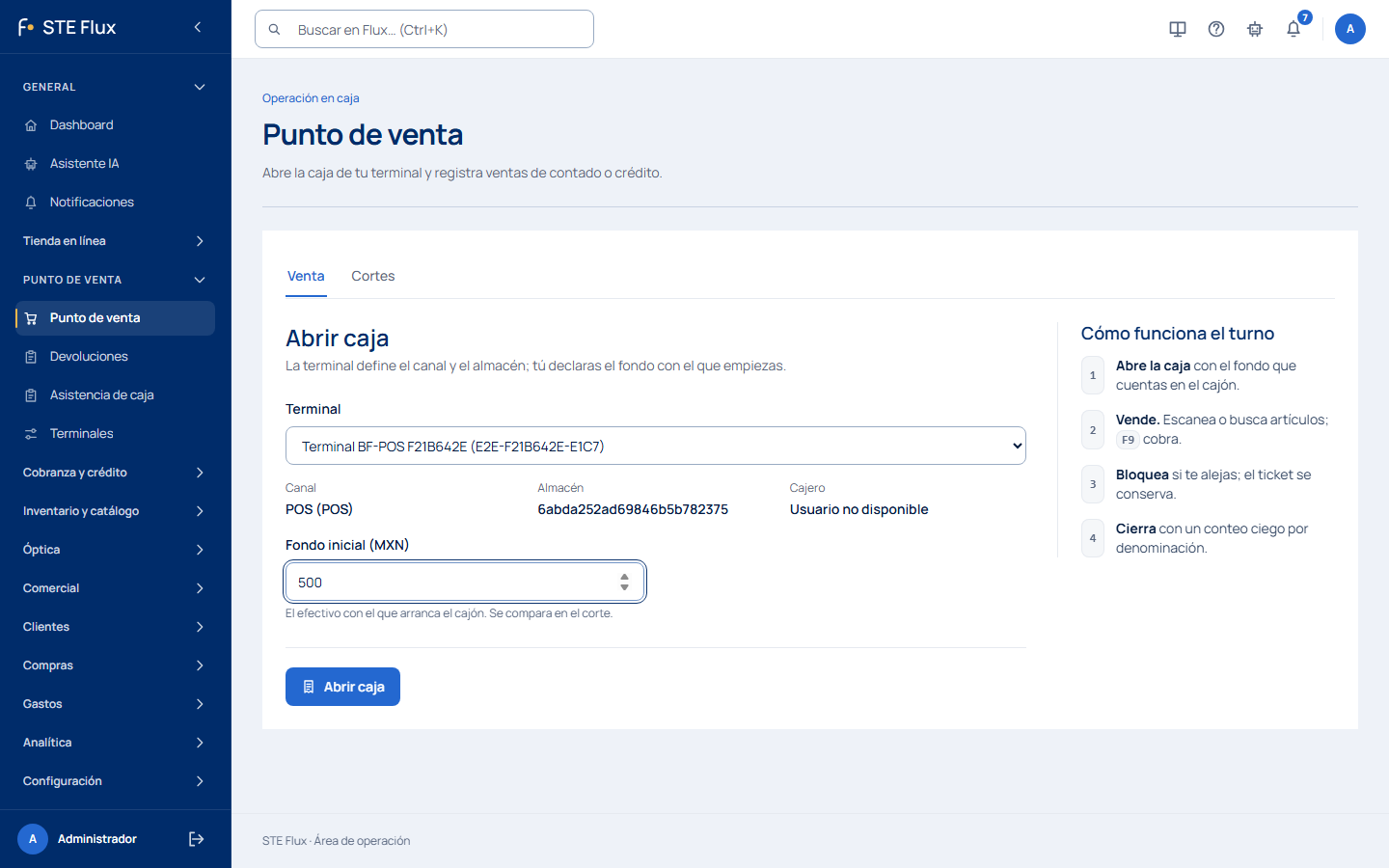Open Notificaciones in the sidebar
This screenshot has width=1389, height=868.
tap(116, 203)
